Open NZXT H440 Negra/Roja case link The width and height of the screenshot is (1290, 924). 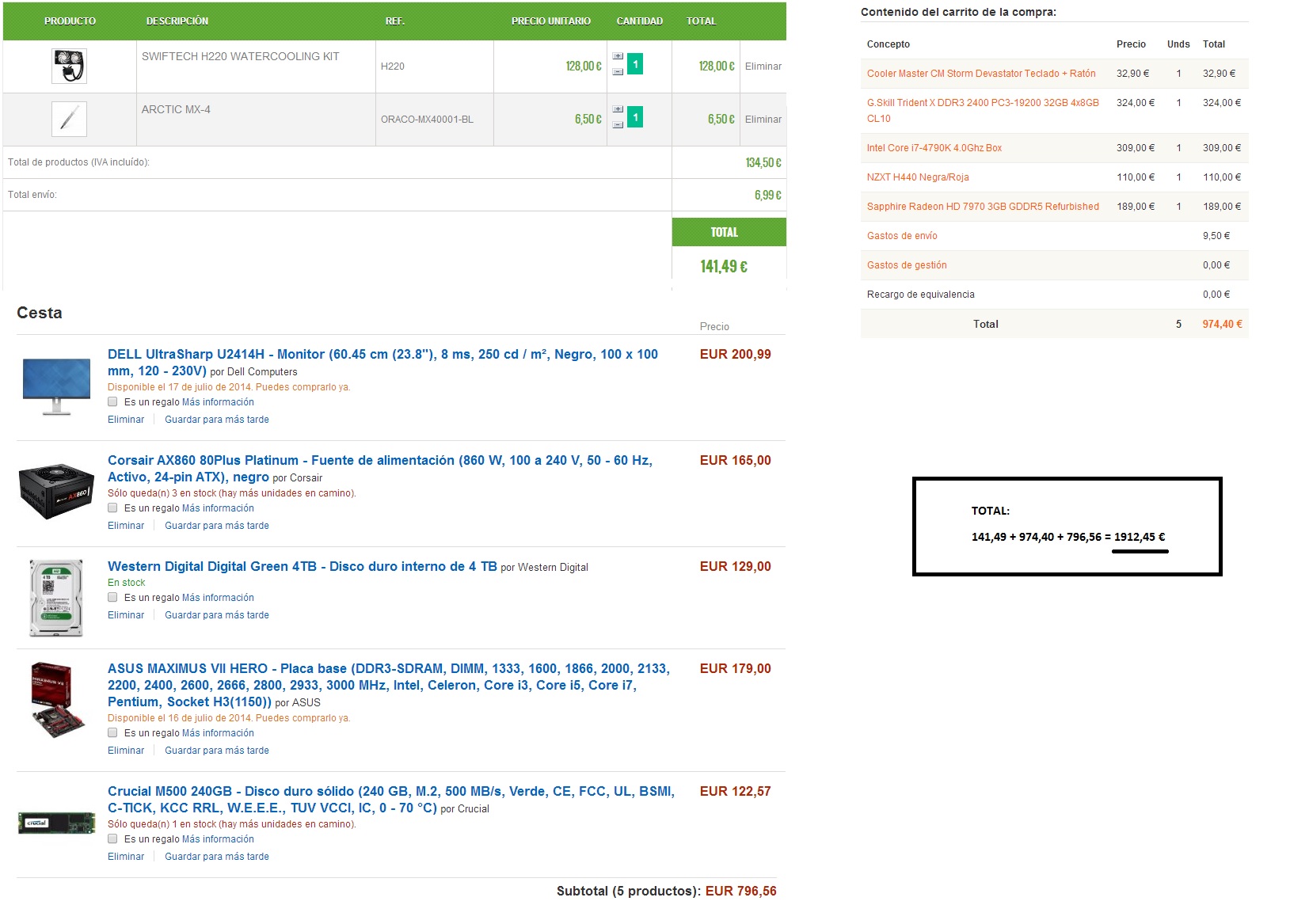click(x=918, y=177)
